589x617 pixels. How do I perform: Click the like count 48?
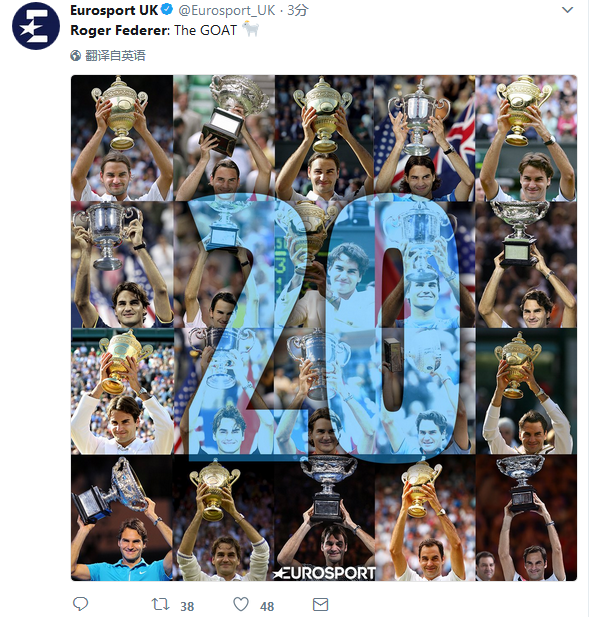[267, 606]
